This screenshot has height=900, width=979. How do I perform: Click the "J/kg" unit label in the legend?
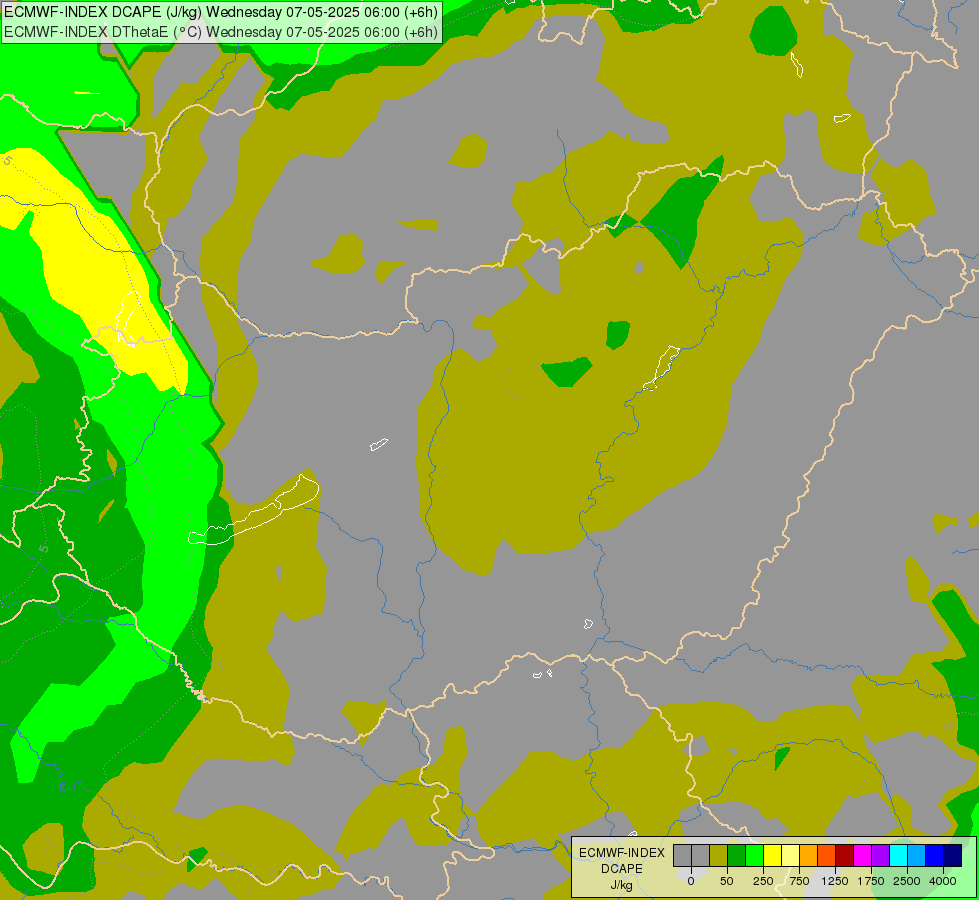coord(621,886)
